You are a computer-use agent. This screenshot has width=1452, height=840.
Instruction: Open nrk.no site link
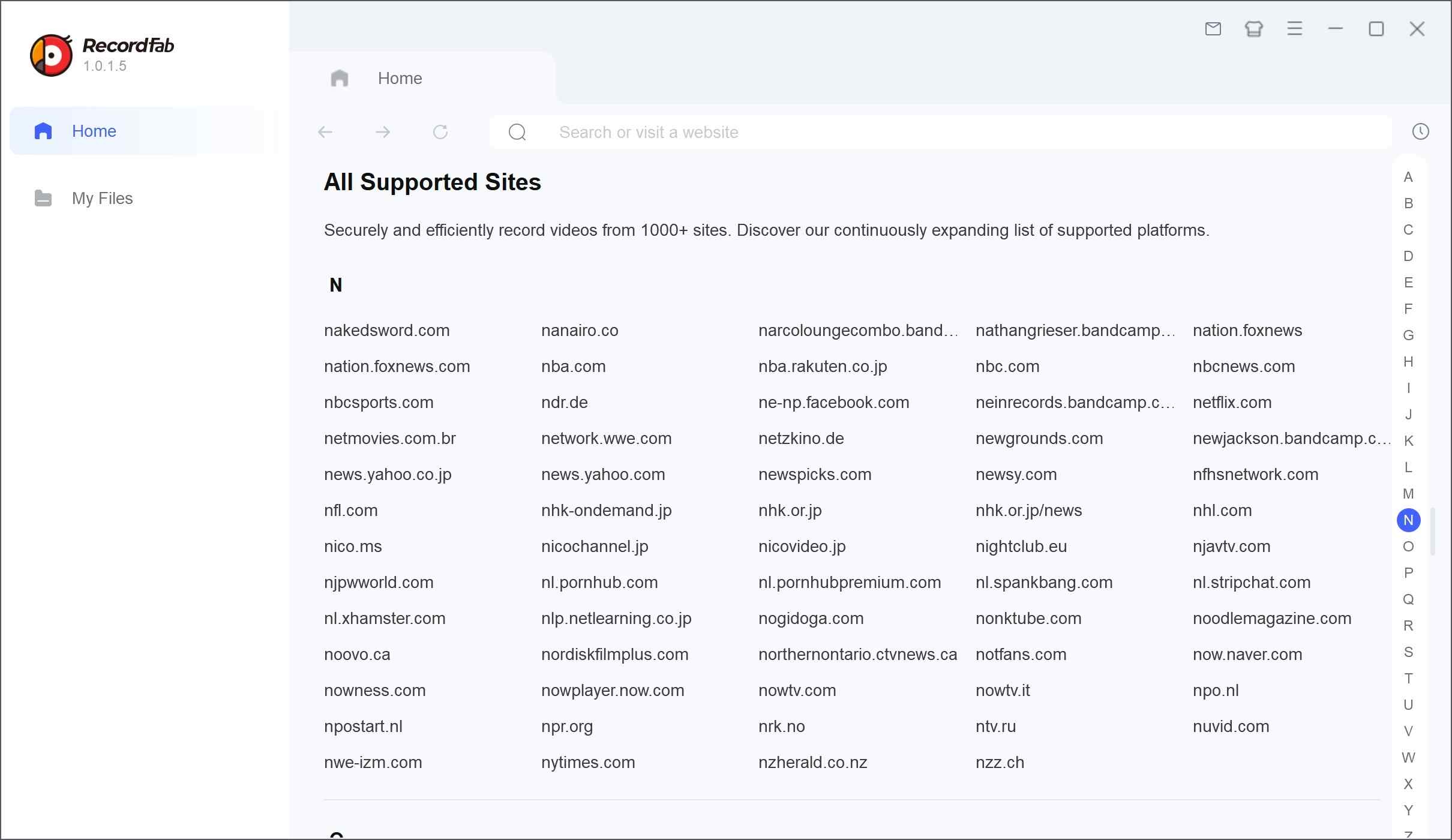[781, 727]
